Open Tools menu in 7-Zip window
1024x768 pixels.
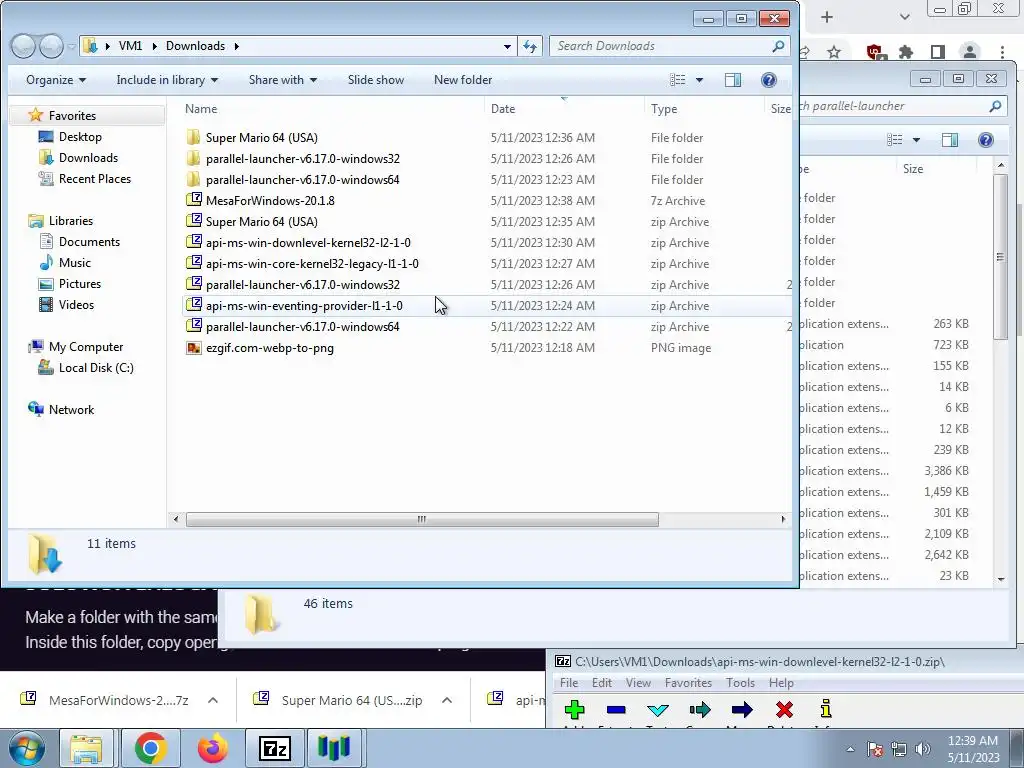[740, 682]
